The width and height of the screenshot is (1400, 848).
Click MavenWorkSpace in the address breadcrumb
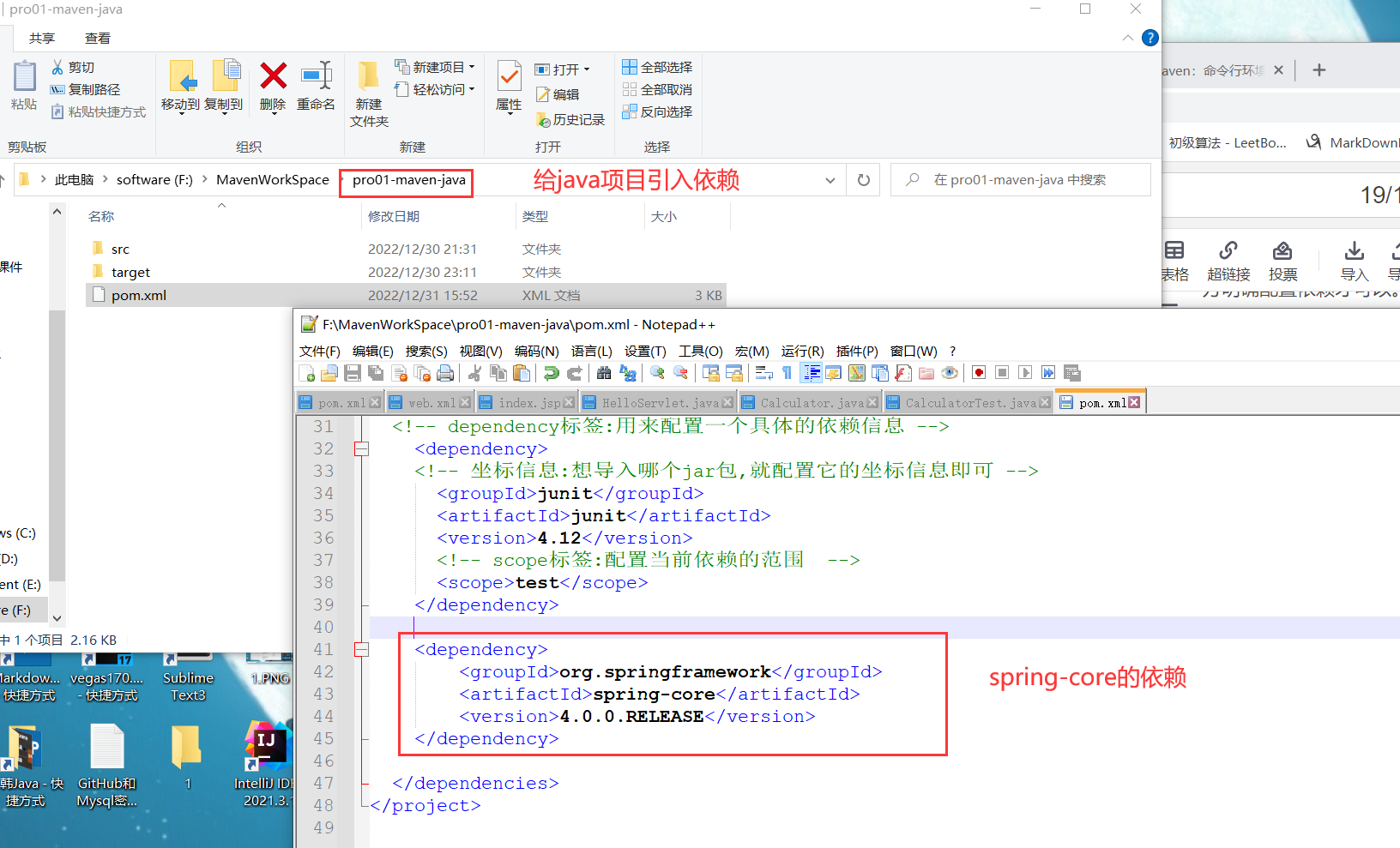[x=273, y=179]
